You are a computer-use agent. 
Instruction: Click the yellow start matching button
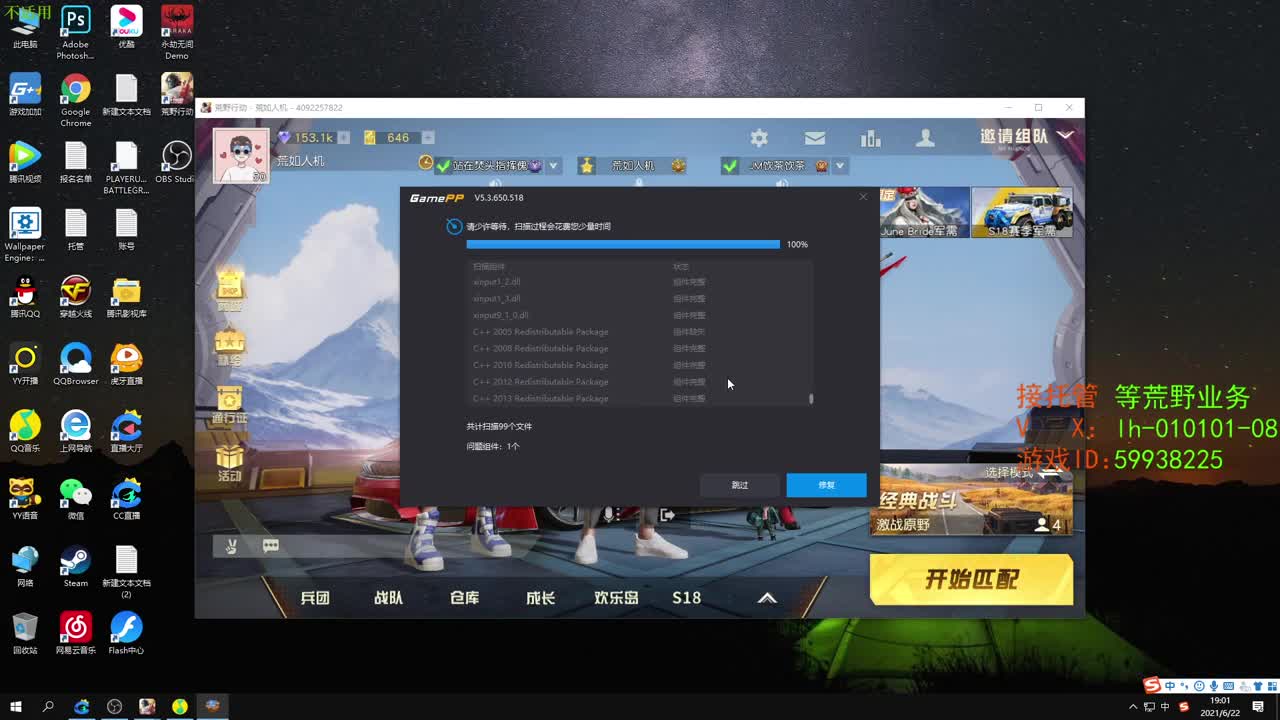(971, 580)
